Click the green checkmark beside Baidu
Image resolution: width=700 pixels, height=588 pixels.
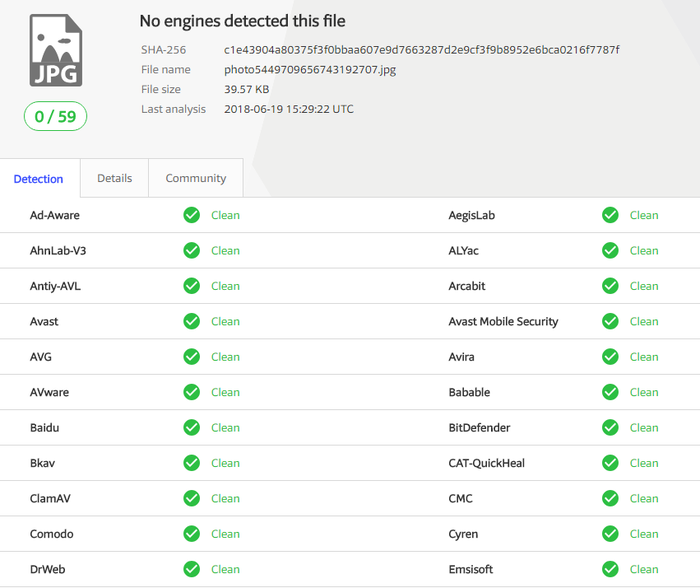coord(192,428)
